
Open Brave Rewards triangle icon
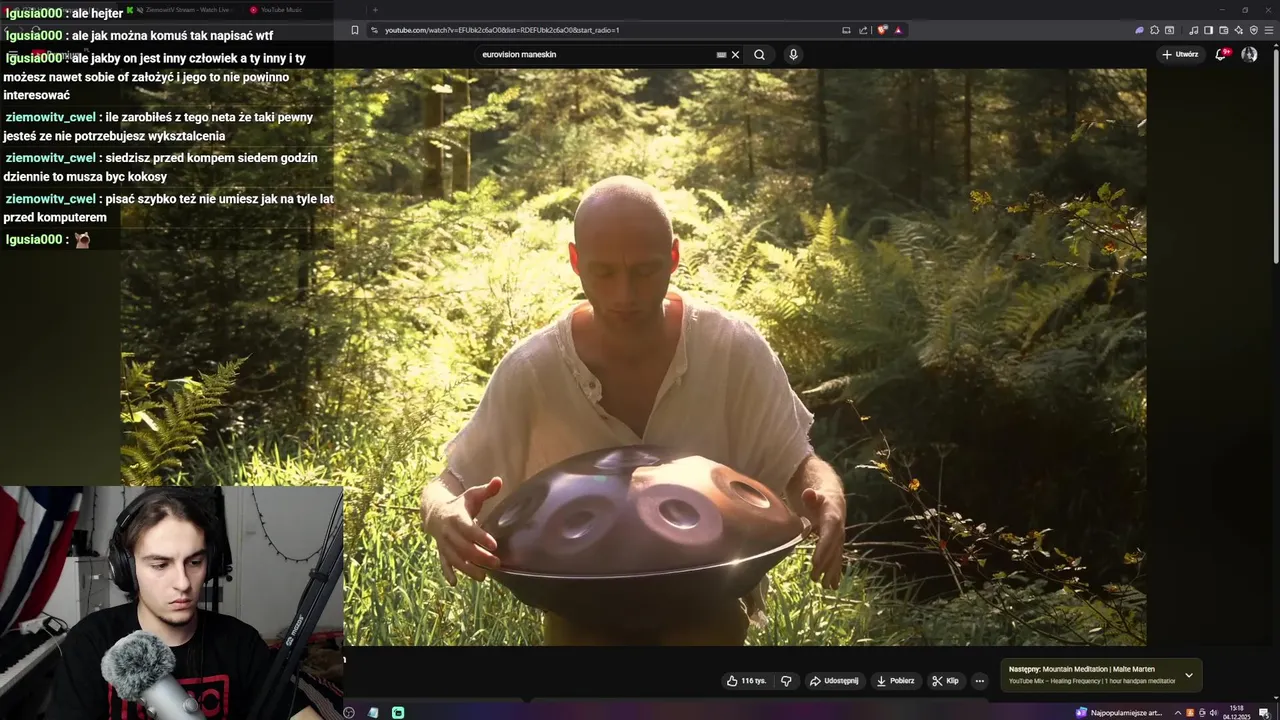pyautogui.click(x=898, y=30)
